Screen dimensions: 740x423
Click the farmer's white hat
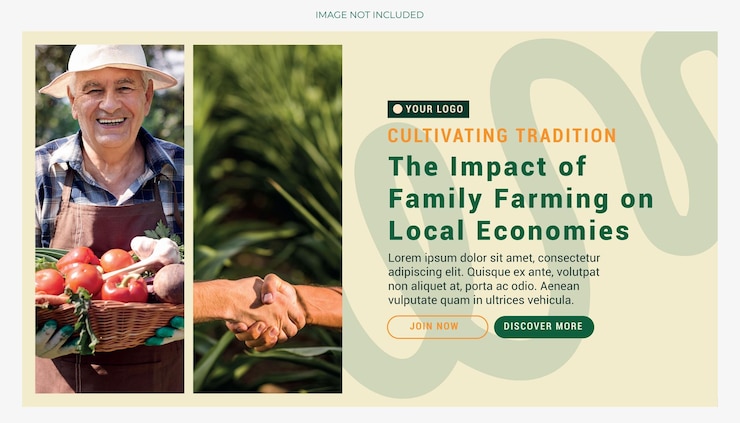point(108,69)
